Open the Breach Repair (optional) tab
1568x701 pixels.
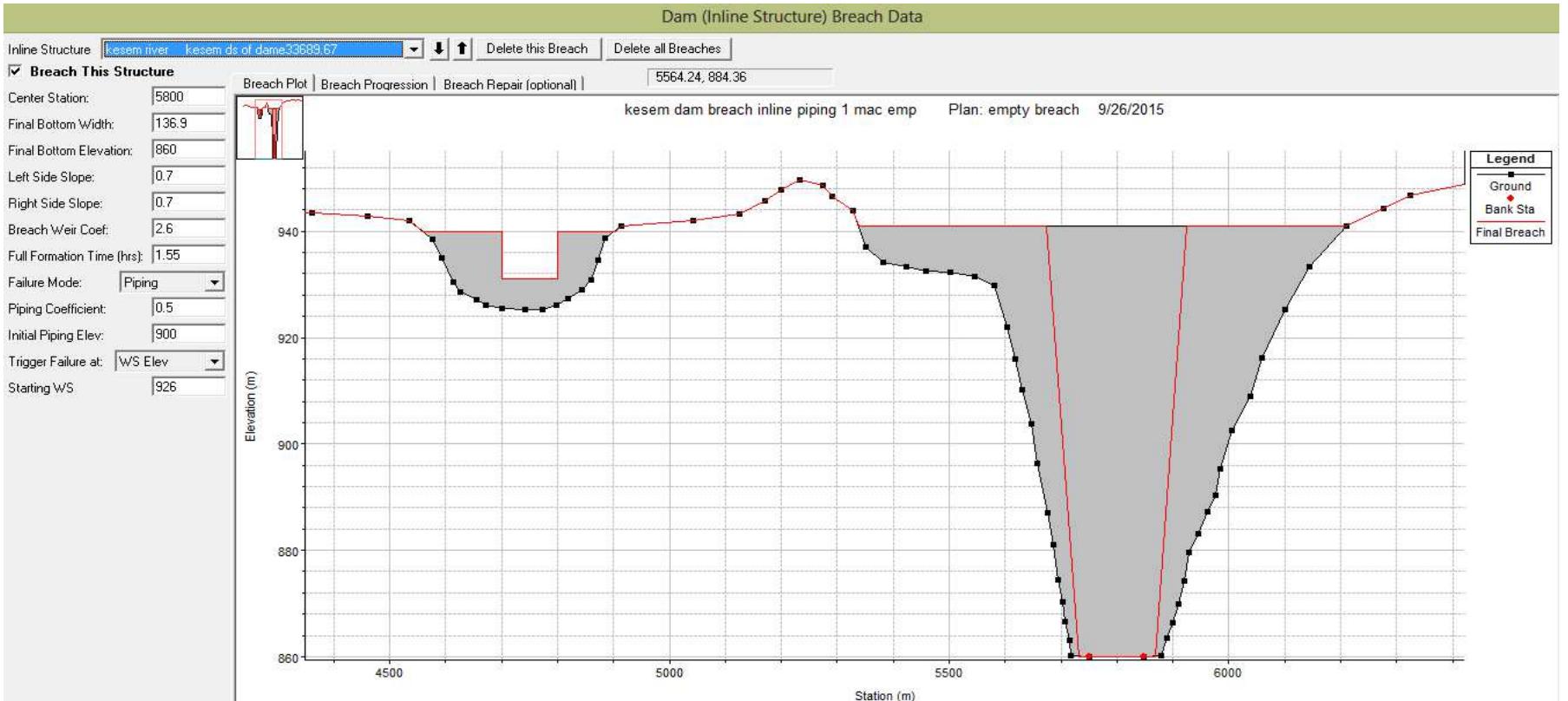tap(510, 84)
